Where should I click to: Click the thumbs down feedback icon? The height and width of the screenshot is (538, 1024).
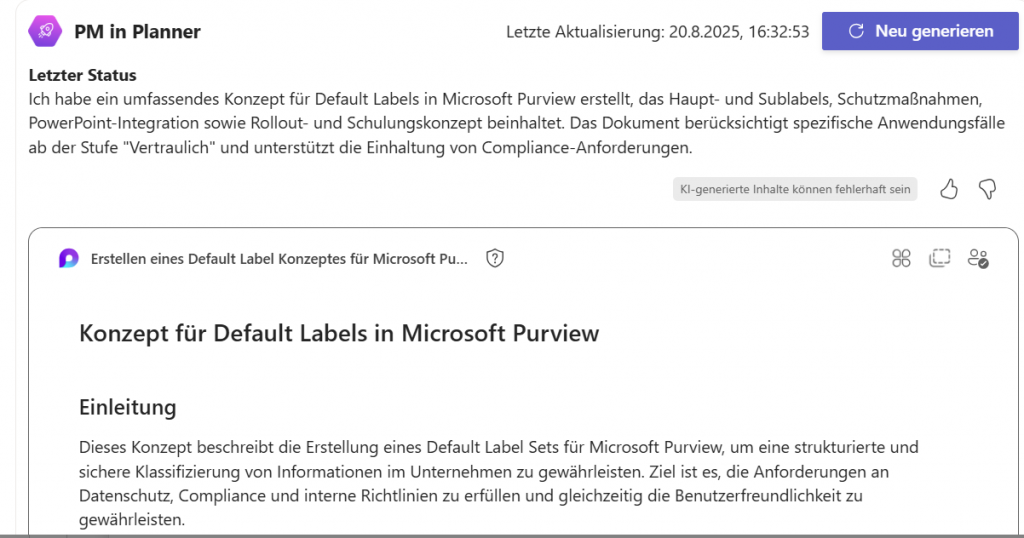tap(987, 189)
